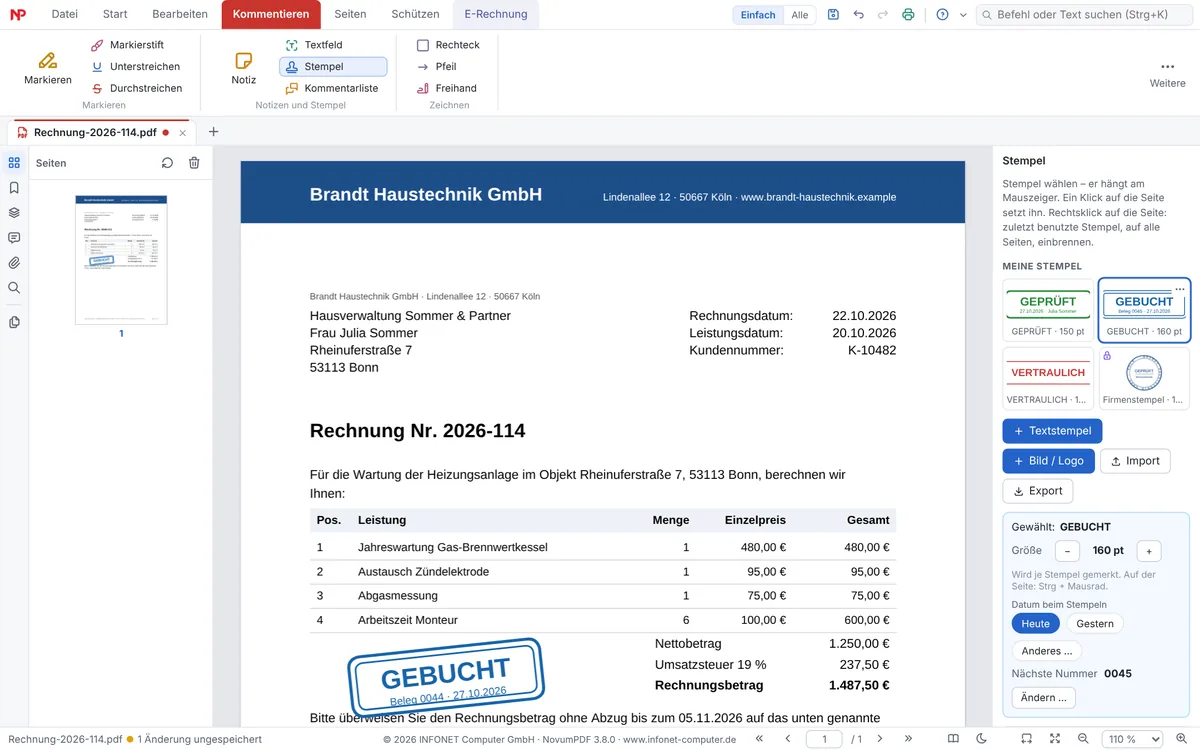Open the layers sidebar panel
The image size is (1200, 750).
point(14,212)
